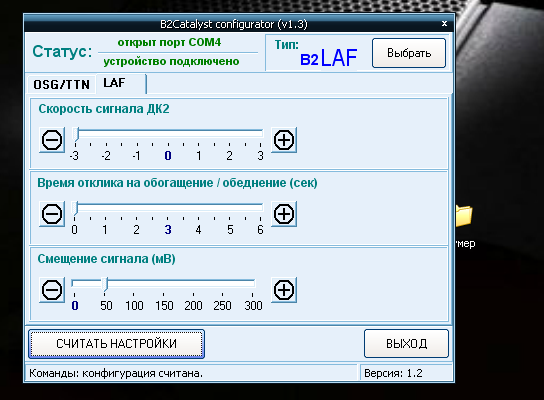Increase ДК2 signal speed with plus icon

pos(284,140)
